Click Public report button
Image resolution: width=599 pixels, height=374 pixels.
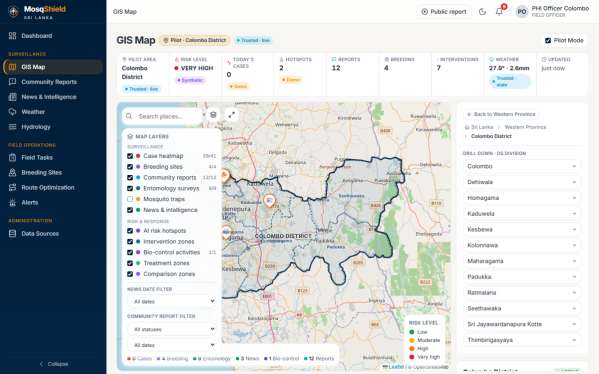pyautogui.click(x=444, y=12)
